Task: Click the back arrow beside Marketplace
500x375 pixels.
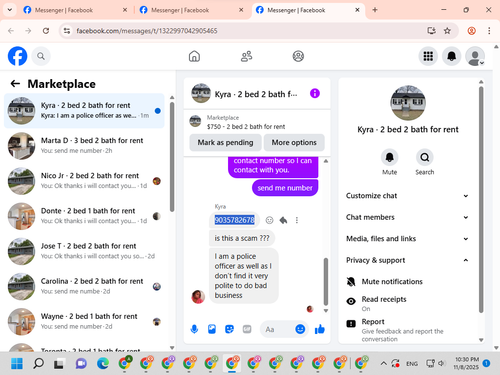Action: [15, 84]
